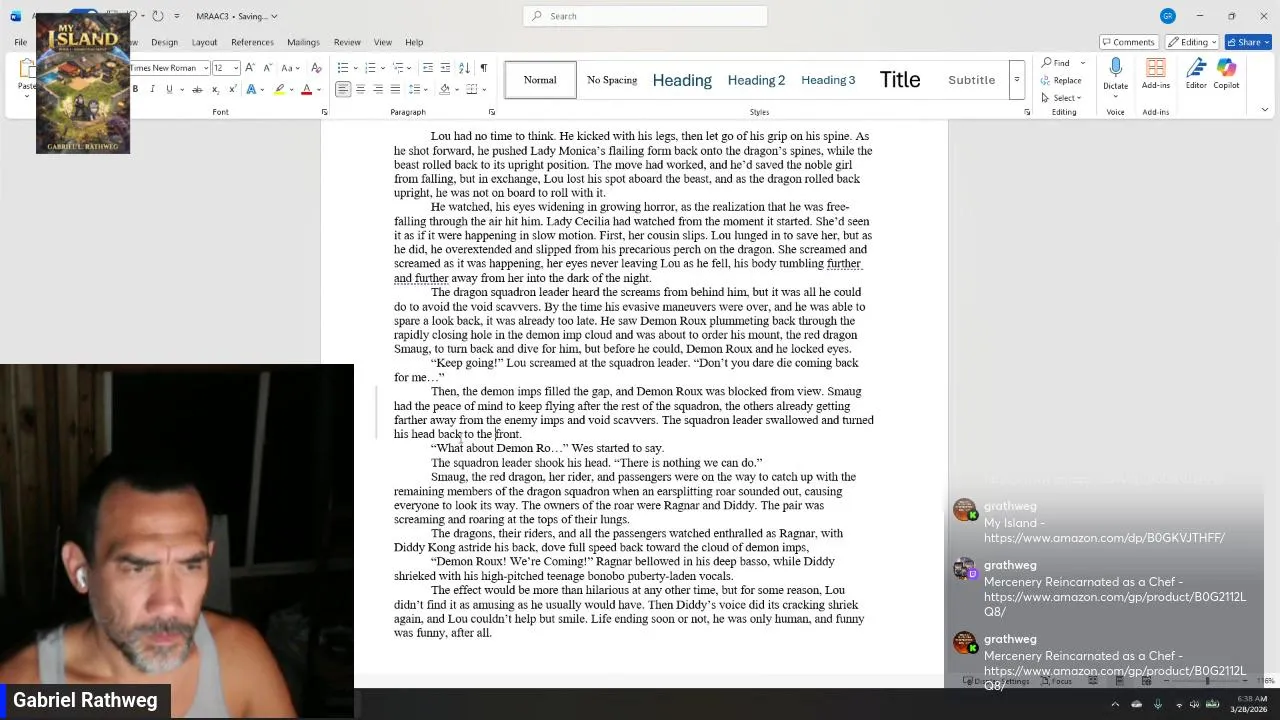Open Paragraph dialog launcher arrow
Viewport: 1280px width, 720px height.
tap(491, 112)
